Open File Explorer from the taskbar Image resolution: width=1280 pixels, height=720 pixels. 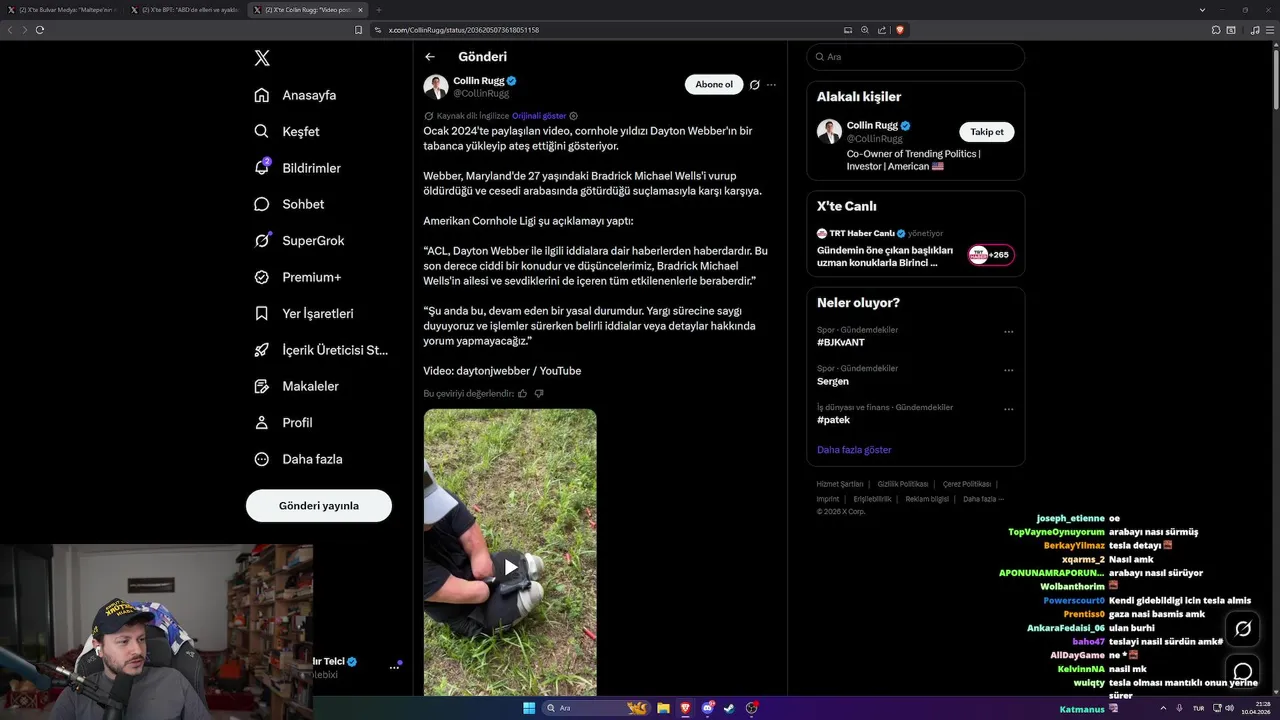click(x=663, y=708)
